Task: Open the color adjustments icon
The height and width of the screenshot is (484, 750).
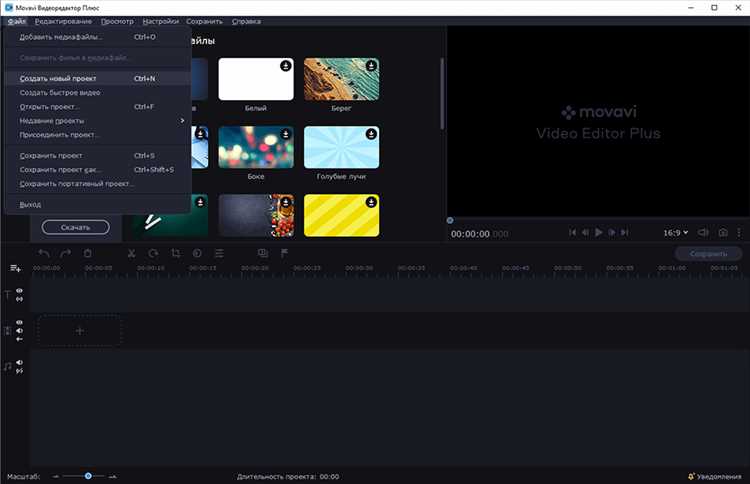Action: tap(197, 253)
